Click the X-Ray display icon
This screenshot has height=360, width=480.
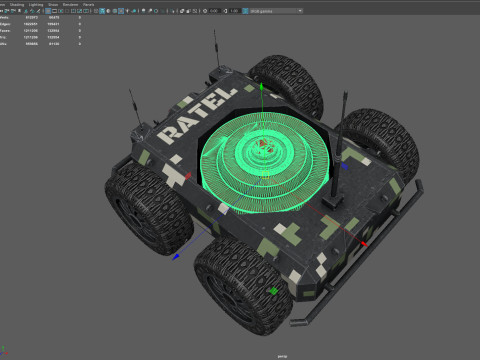tap(182, 11)
